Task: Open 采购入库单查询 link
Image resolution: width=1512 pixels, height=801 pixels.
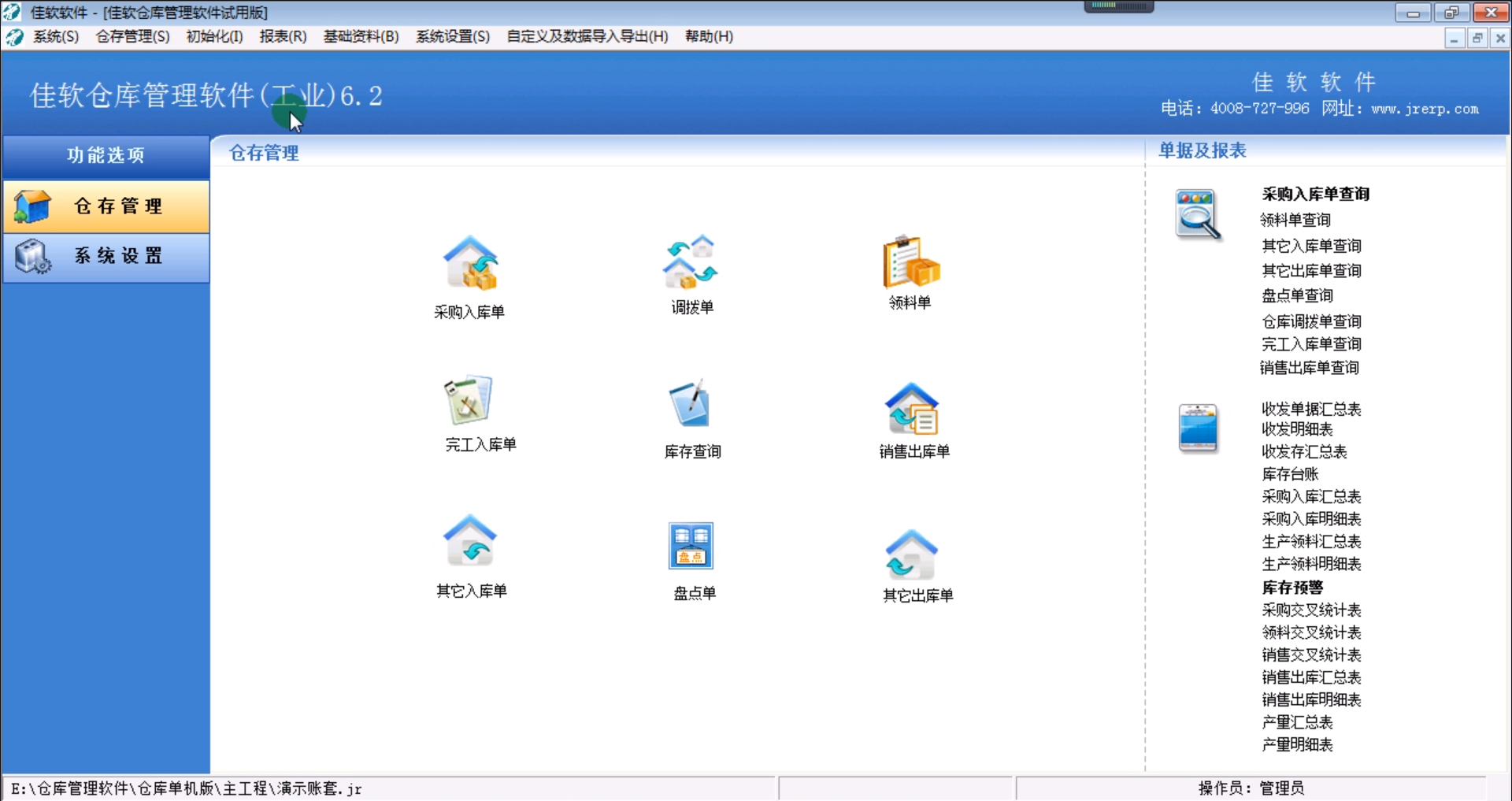Action: tap(1315, 195)
